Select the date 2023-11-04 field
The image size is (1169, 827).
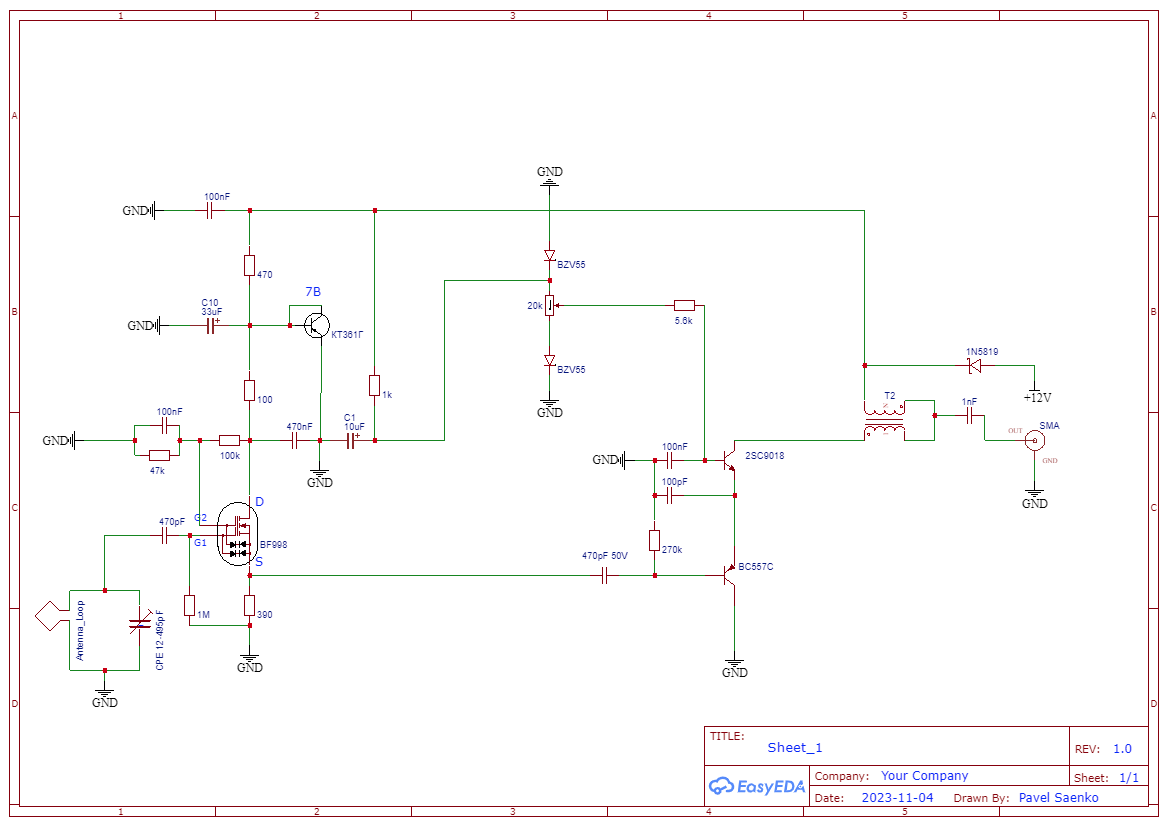click(897, 798)
